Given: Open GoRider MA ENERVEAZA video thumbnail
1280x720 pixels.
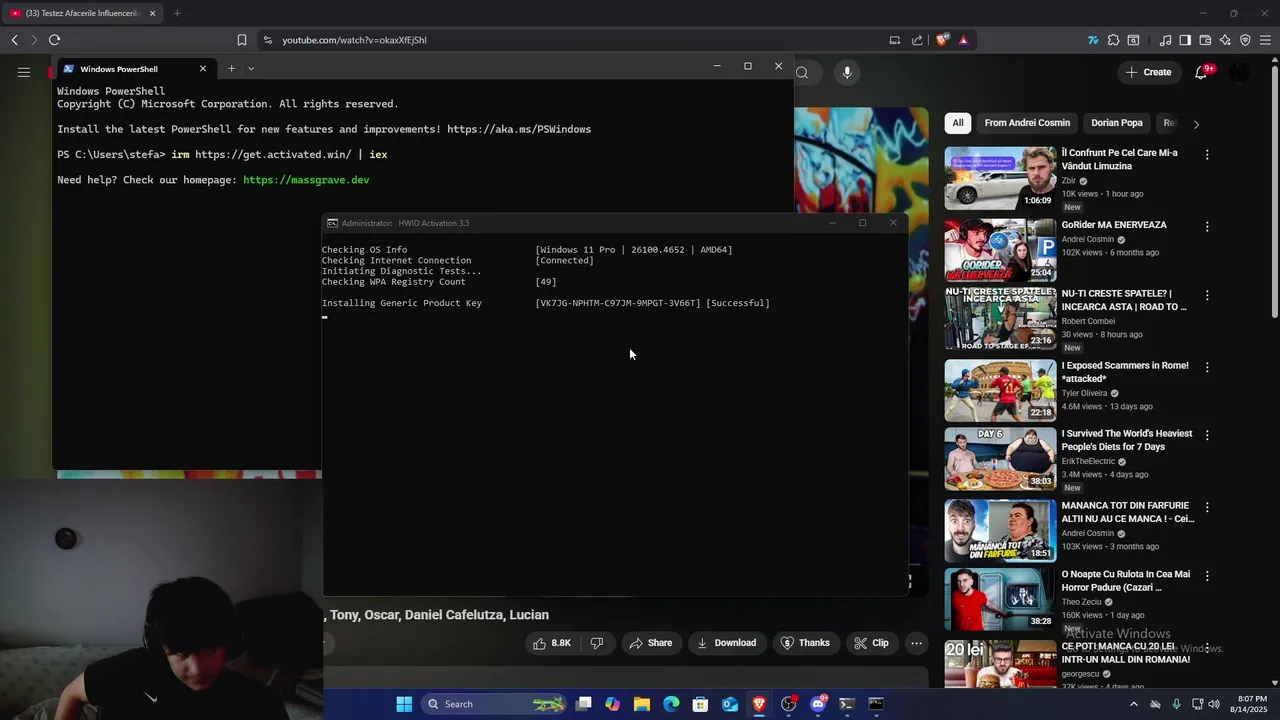Looking at the screenshot, I should (1000, 250).
